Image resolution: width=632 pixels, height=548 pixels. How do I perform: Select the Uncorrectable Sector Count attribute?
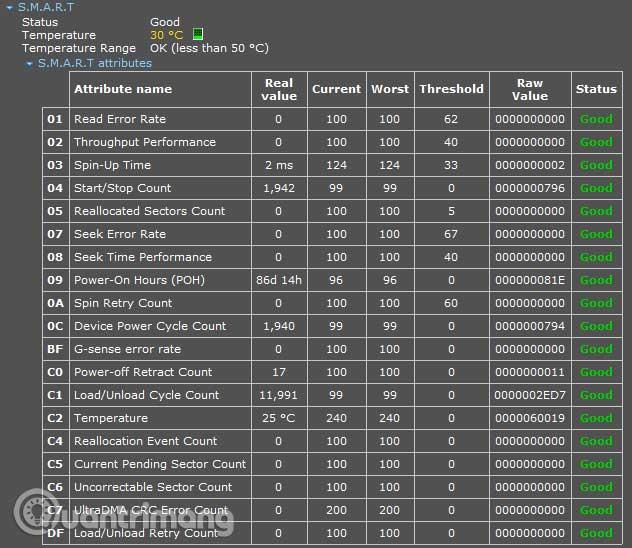coord(153,487)
